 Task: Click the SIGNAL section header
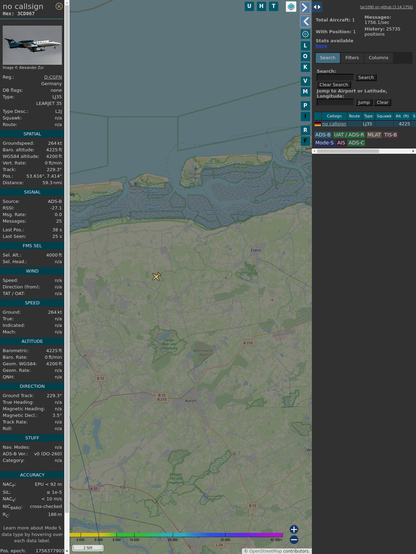[x=32, y=192]
